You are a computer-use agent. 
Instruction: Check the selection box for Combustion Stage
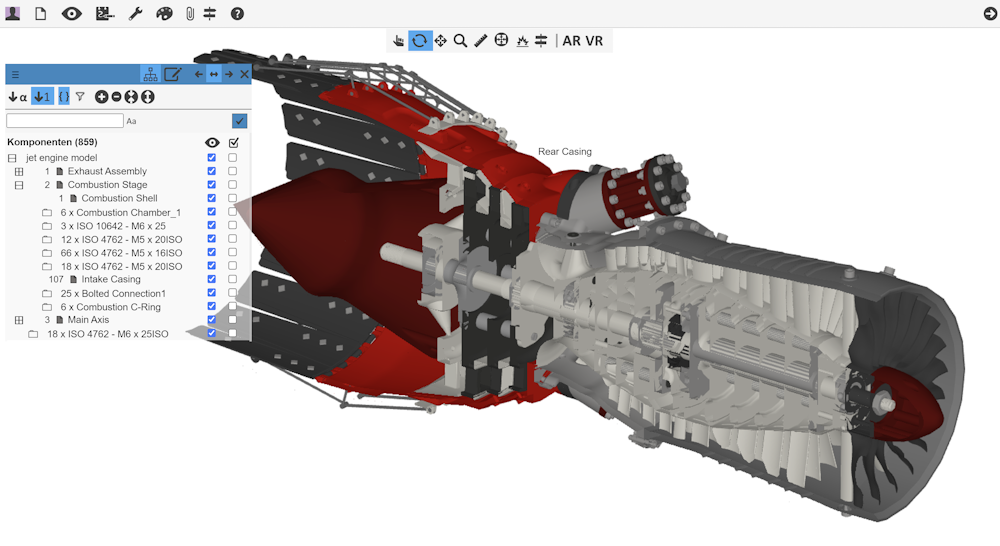click(x=233, y=185)
